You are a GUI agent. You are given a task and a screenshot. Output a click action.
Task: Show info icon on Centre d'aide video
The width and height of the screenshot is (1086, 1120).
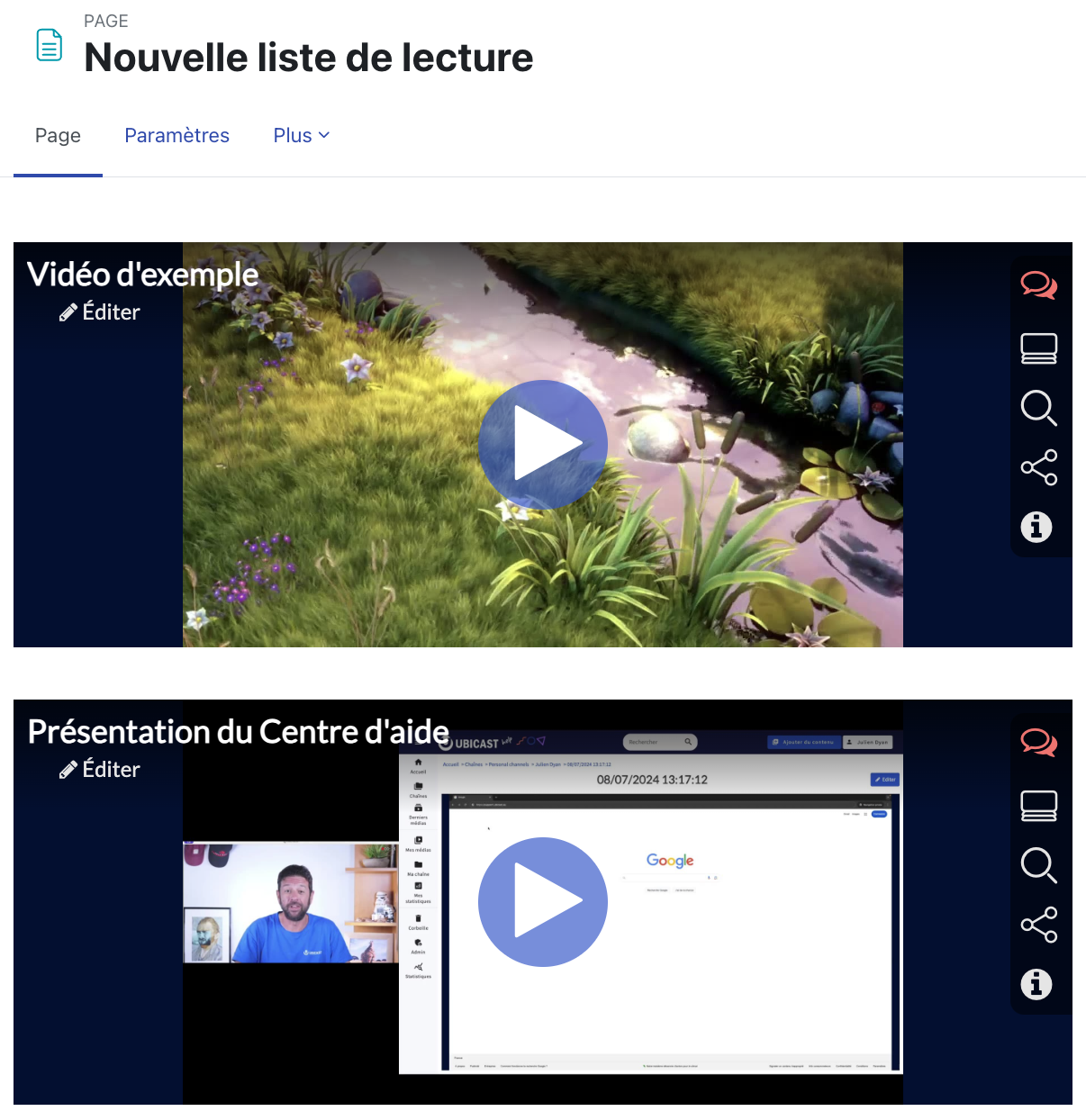[1036, 984]
